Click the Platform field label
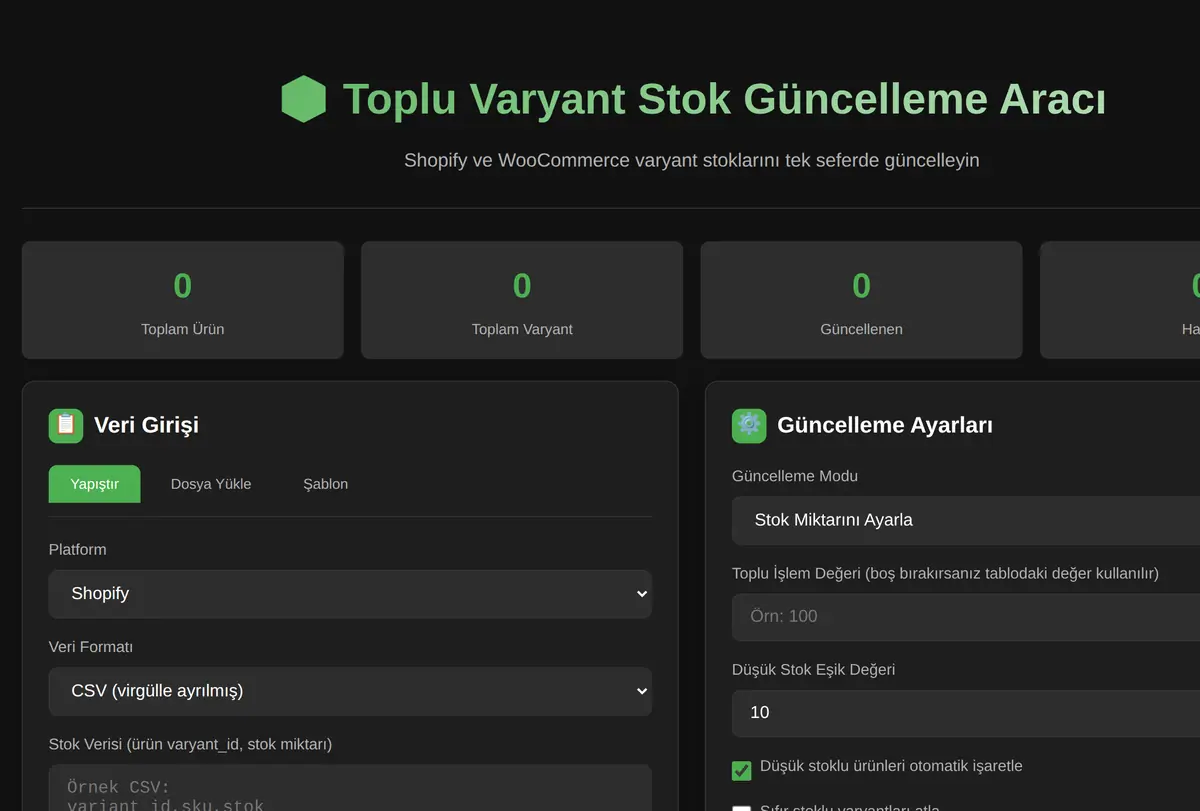 click(x=78, y=550)
